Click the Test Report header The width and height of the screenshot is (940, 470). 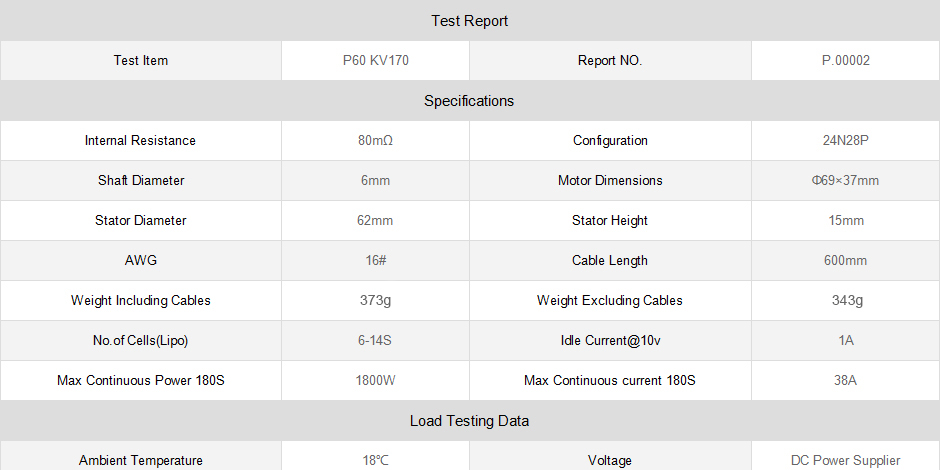coord(469,21)
